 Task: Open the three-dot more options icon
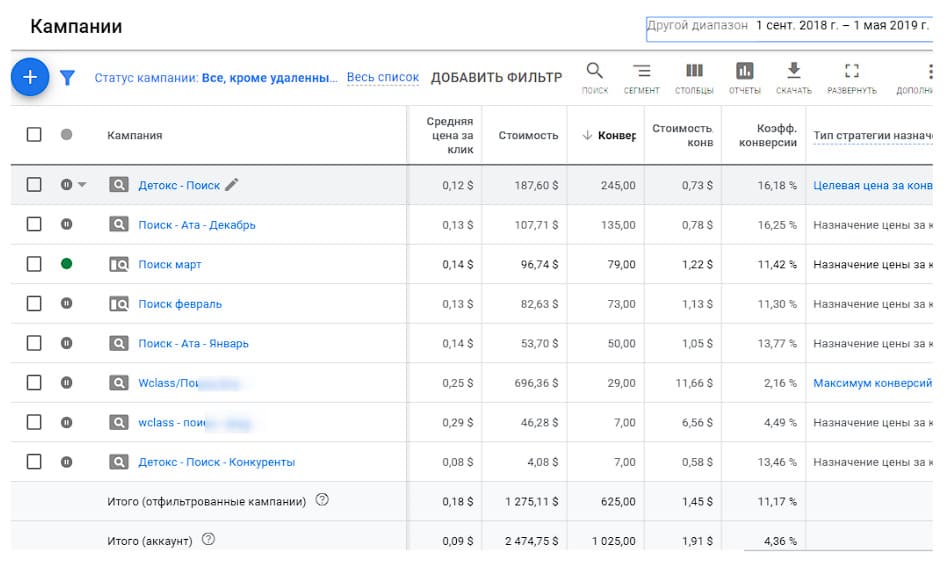point(929,72)
